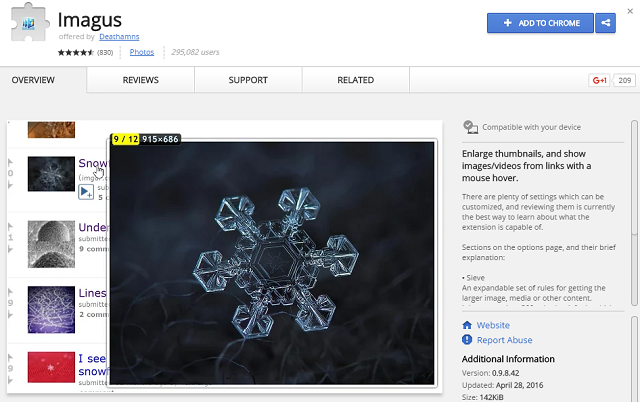Open the Support tab
Image resolution: width=640 pixels, height=402 pixels.
tap(248, 80)
